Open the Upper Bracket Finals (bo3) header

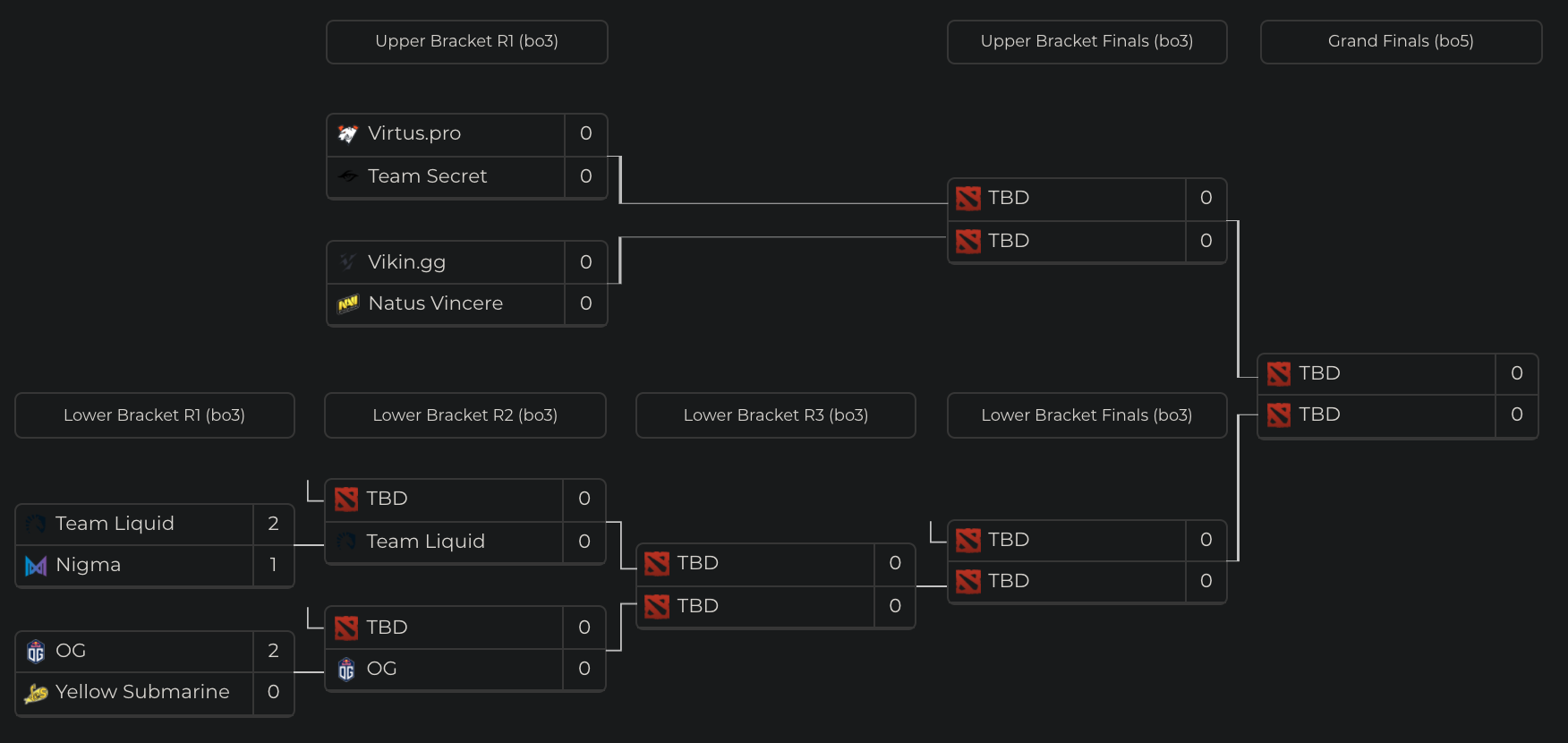click(x=1087, y=41)
